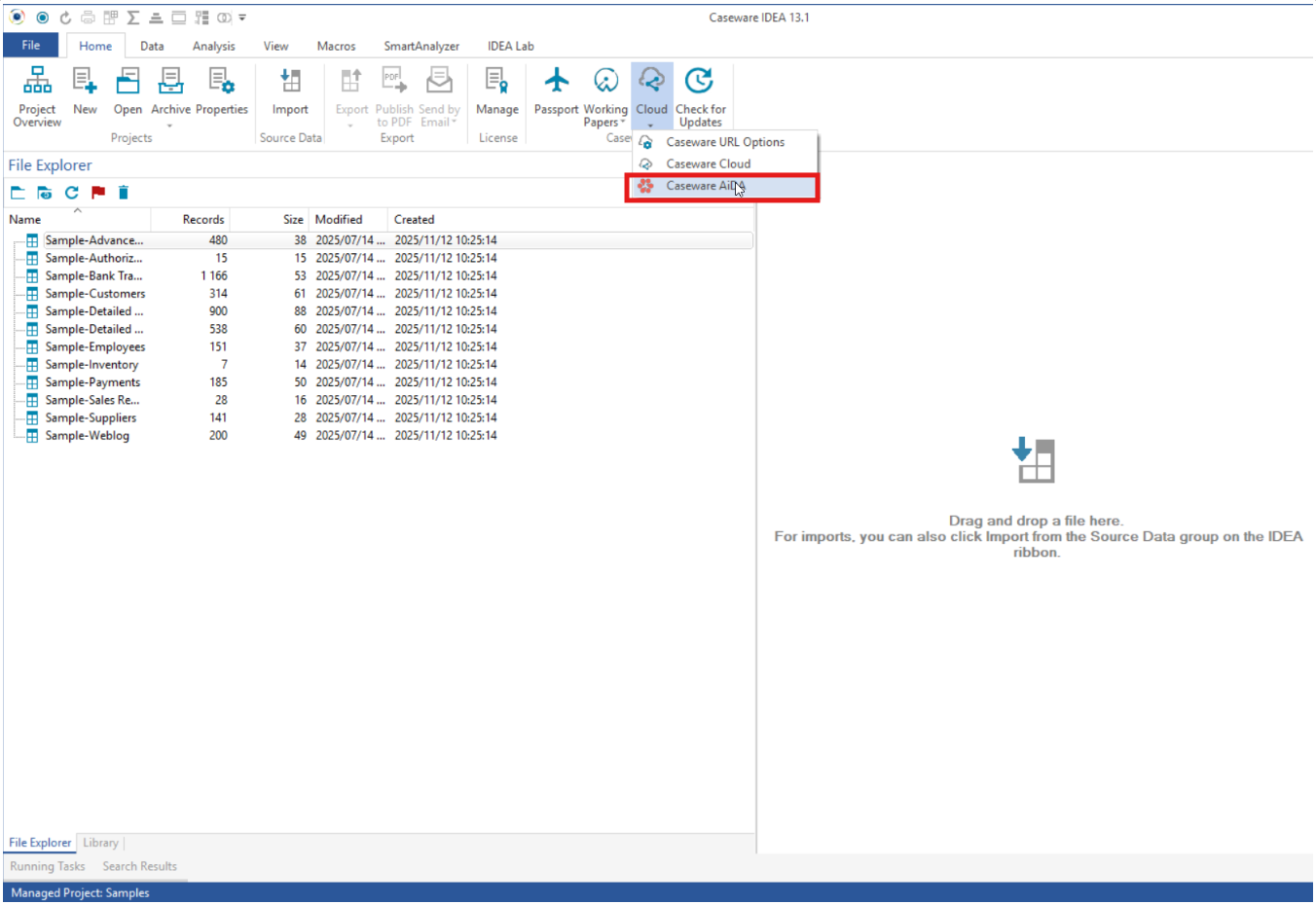Switch to the Library tab at bottom

(x=100, y=843)
